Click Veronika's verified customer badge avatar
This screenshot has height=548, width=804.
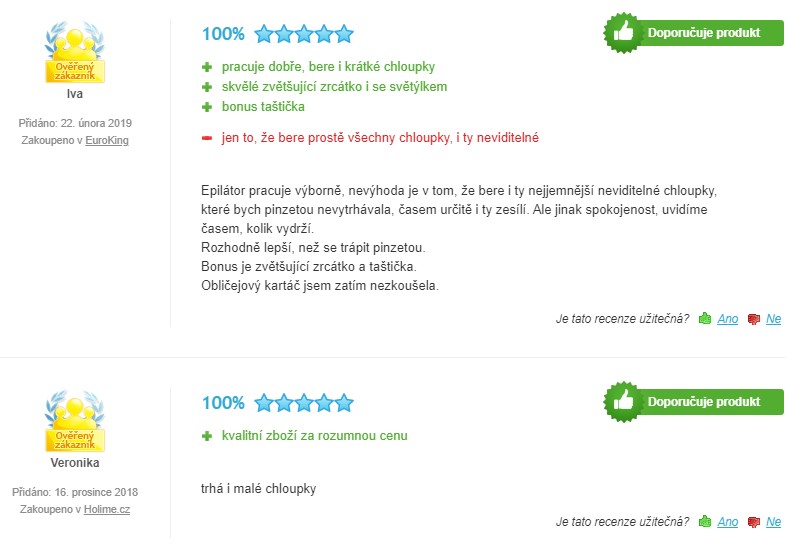[x=74, y=424]
